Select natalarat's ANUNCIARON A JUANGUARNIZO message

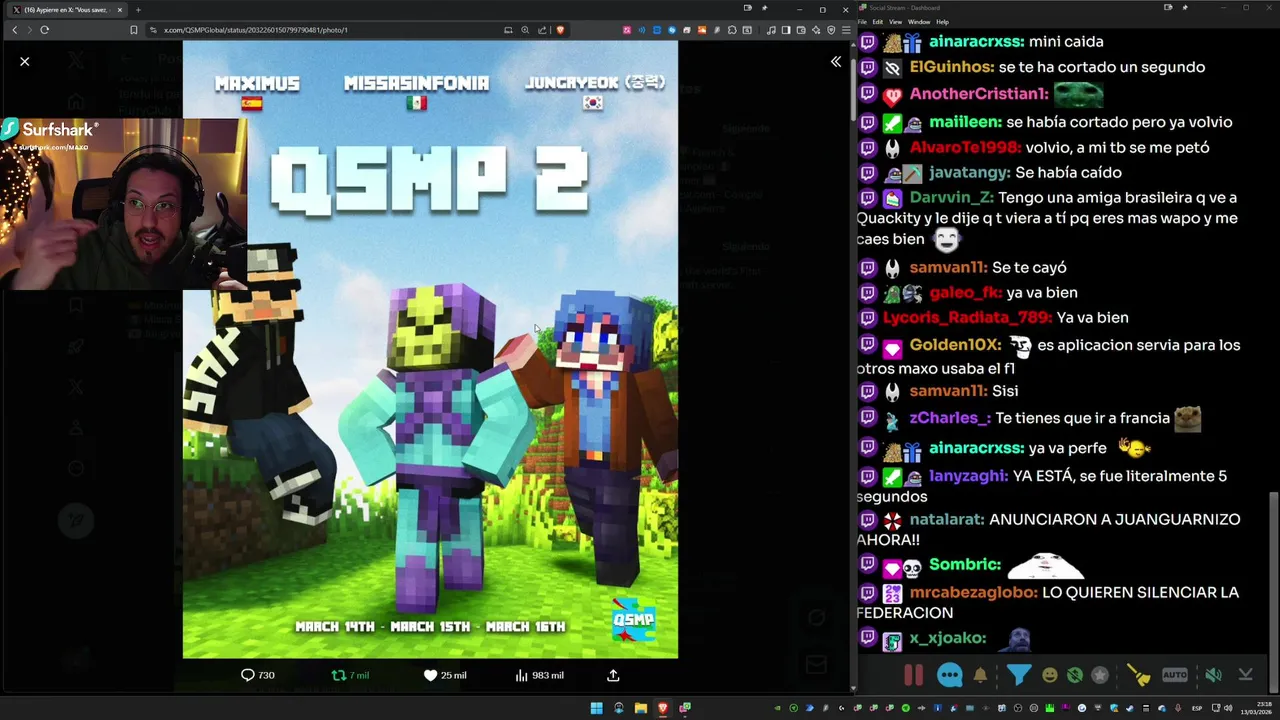[1048, 529]
